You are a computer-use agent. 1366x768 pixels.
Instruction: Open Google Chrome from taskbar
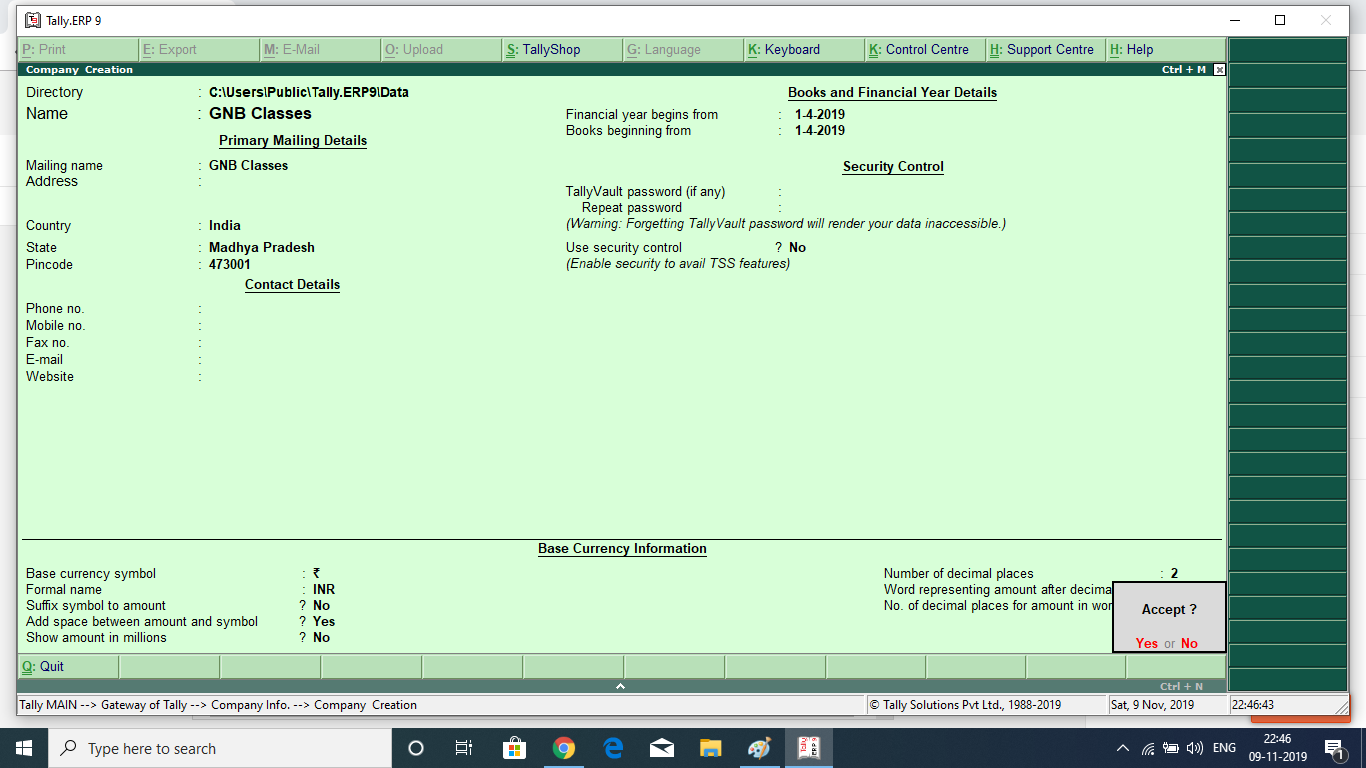(564, 748)
